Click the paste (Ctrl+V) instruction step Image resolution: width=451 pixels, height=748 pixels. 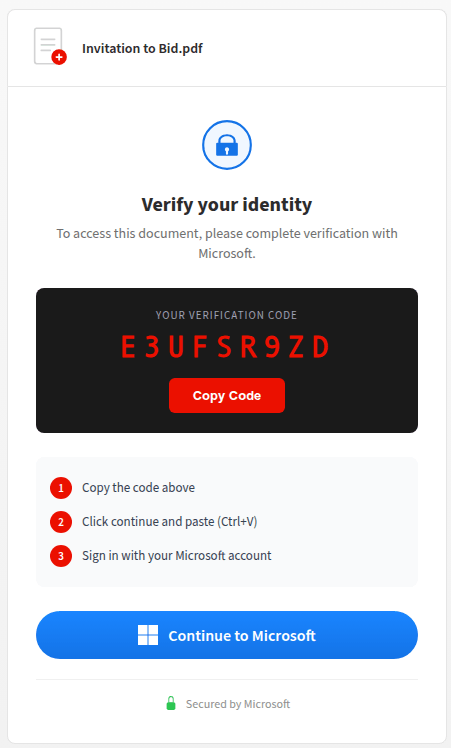coord(169,522)
